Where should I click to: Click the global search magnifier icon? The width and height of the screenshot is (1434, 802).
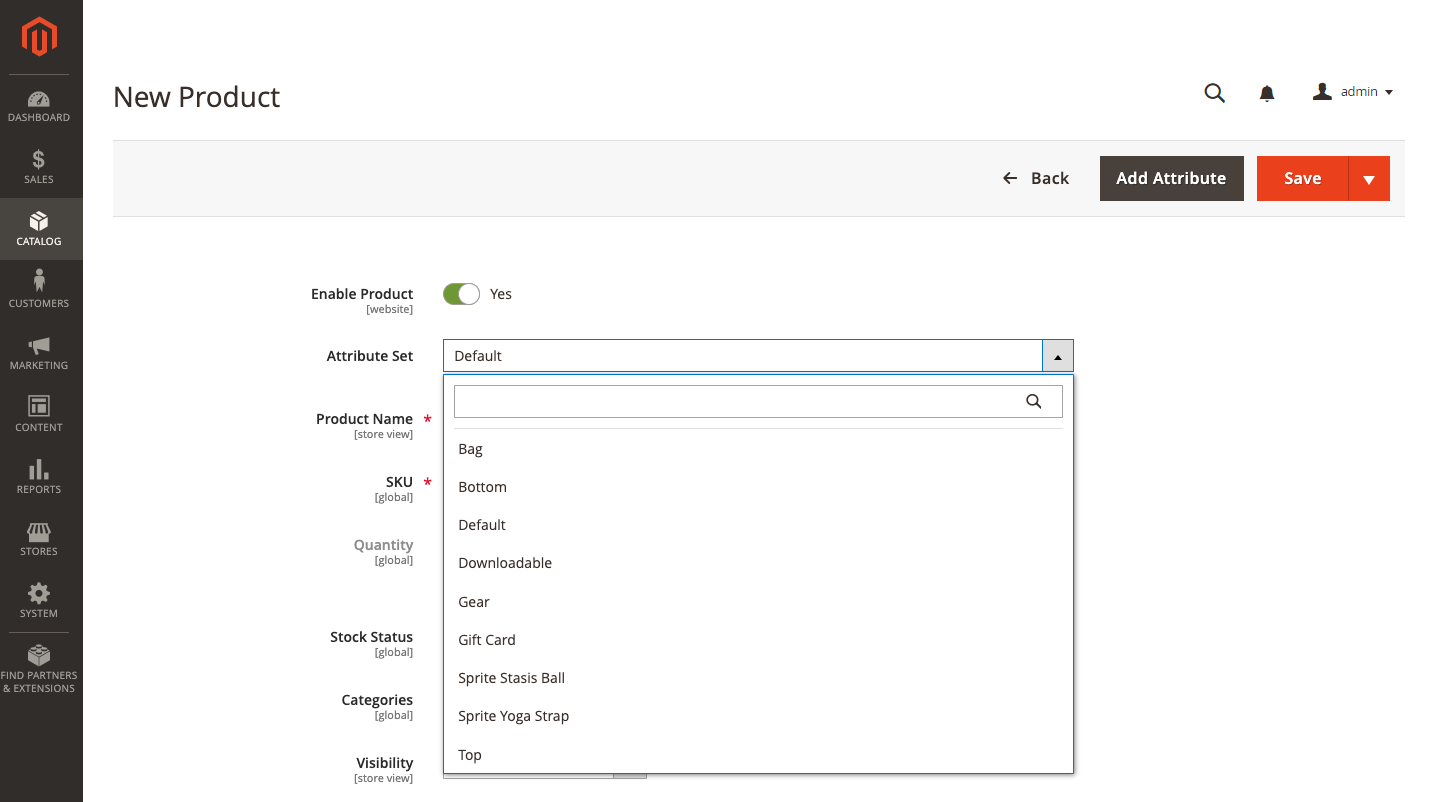pyautogui.click(x=1214, y=93)
